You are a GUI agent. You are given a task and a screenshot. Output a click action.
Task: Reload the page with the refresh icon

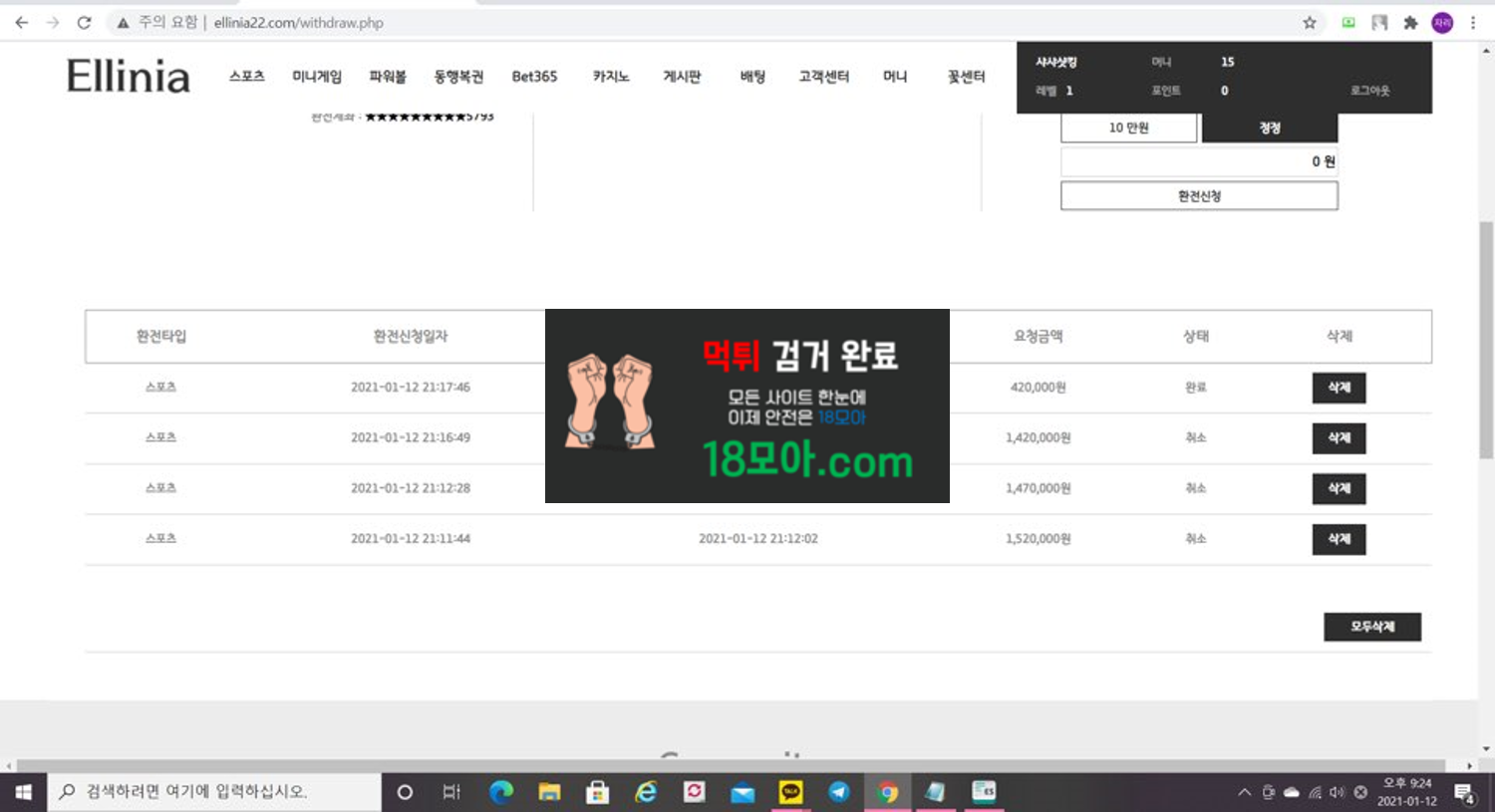click(84, 22)
